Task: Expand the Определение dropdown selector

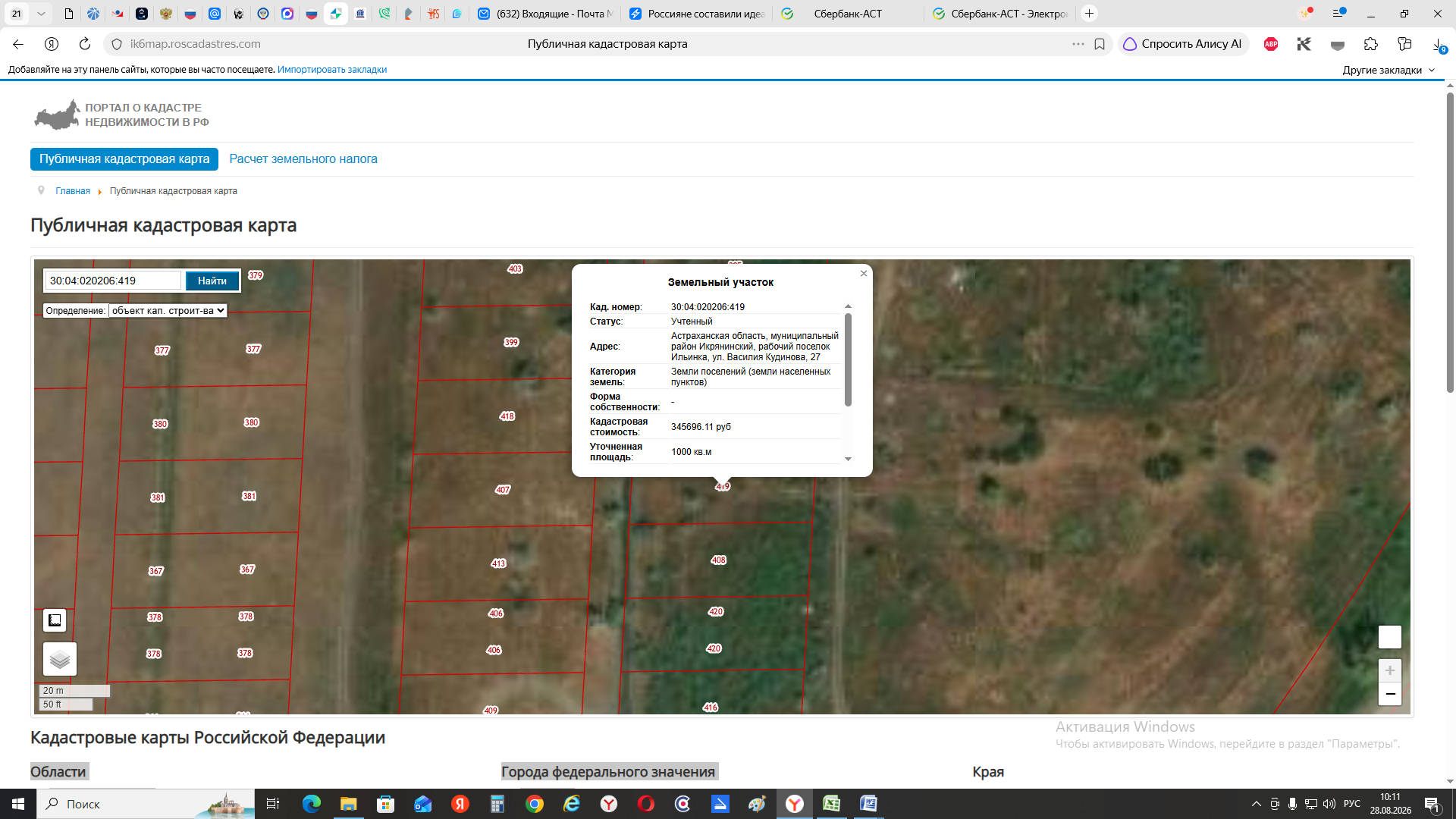Action: 168,310
